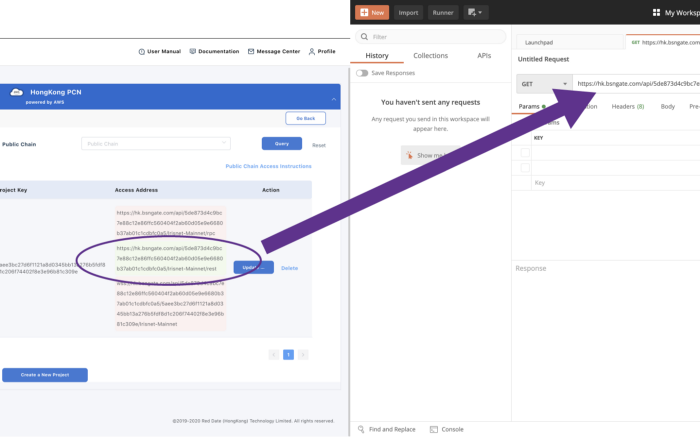This screenshot has width=700, height=437.
Task: Collapse the HongKong PCN panel chevron
Action: [333, 99]
